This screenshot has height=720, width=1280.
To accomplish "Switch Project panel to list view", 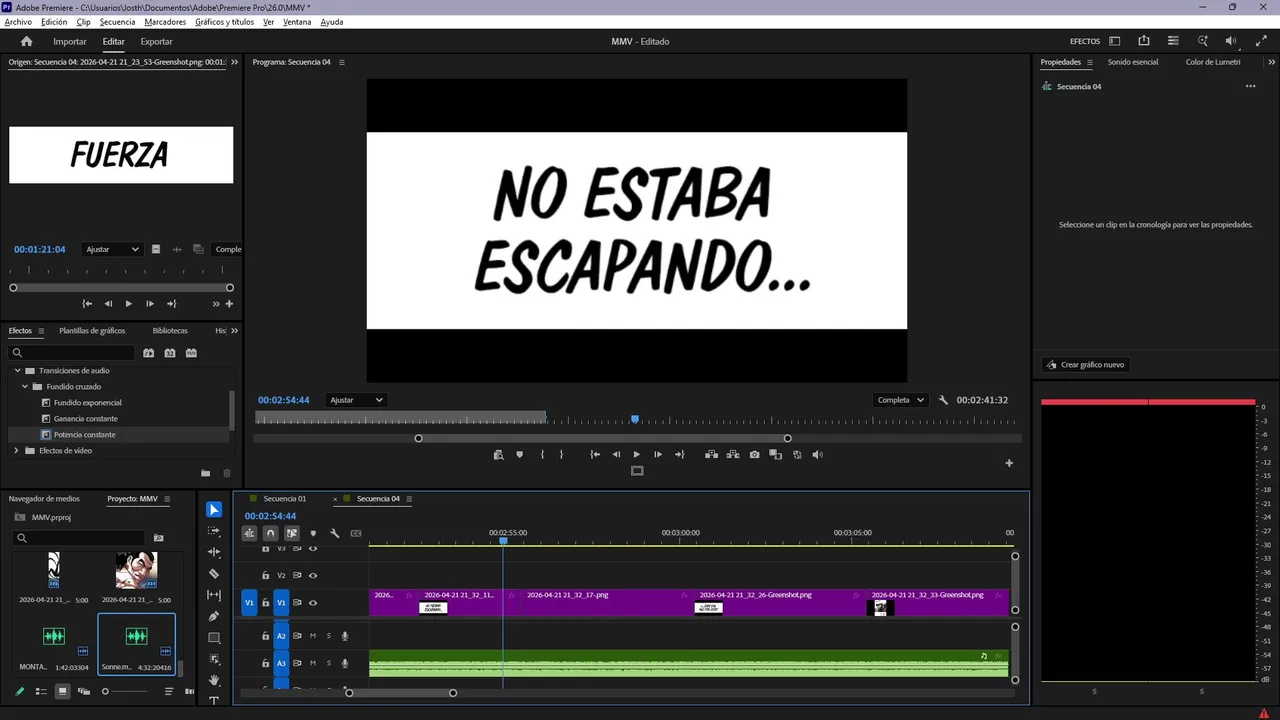I will point(41,691).
